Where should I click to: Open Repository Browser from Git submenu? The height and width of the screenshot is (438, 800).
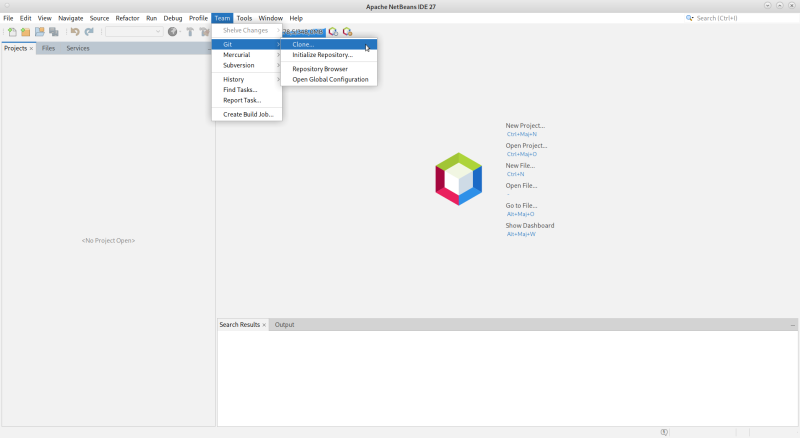(320, 69)
